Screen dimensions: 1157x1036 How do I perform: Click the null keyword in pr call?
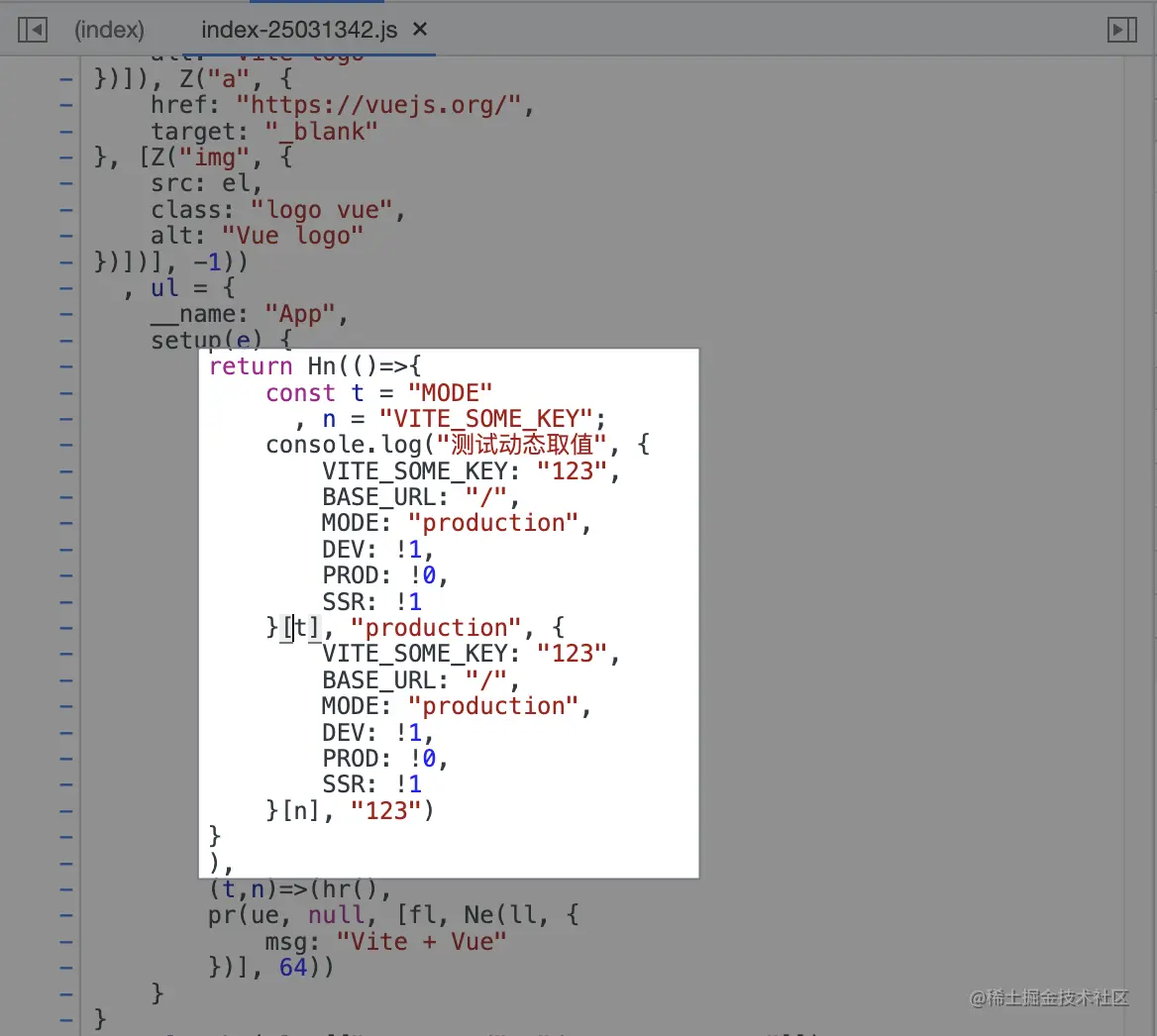pyautogui.click(x=336, y=915)
